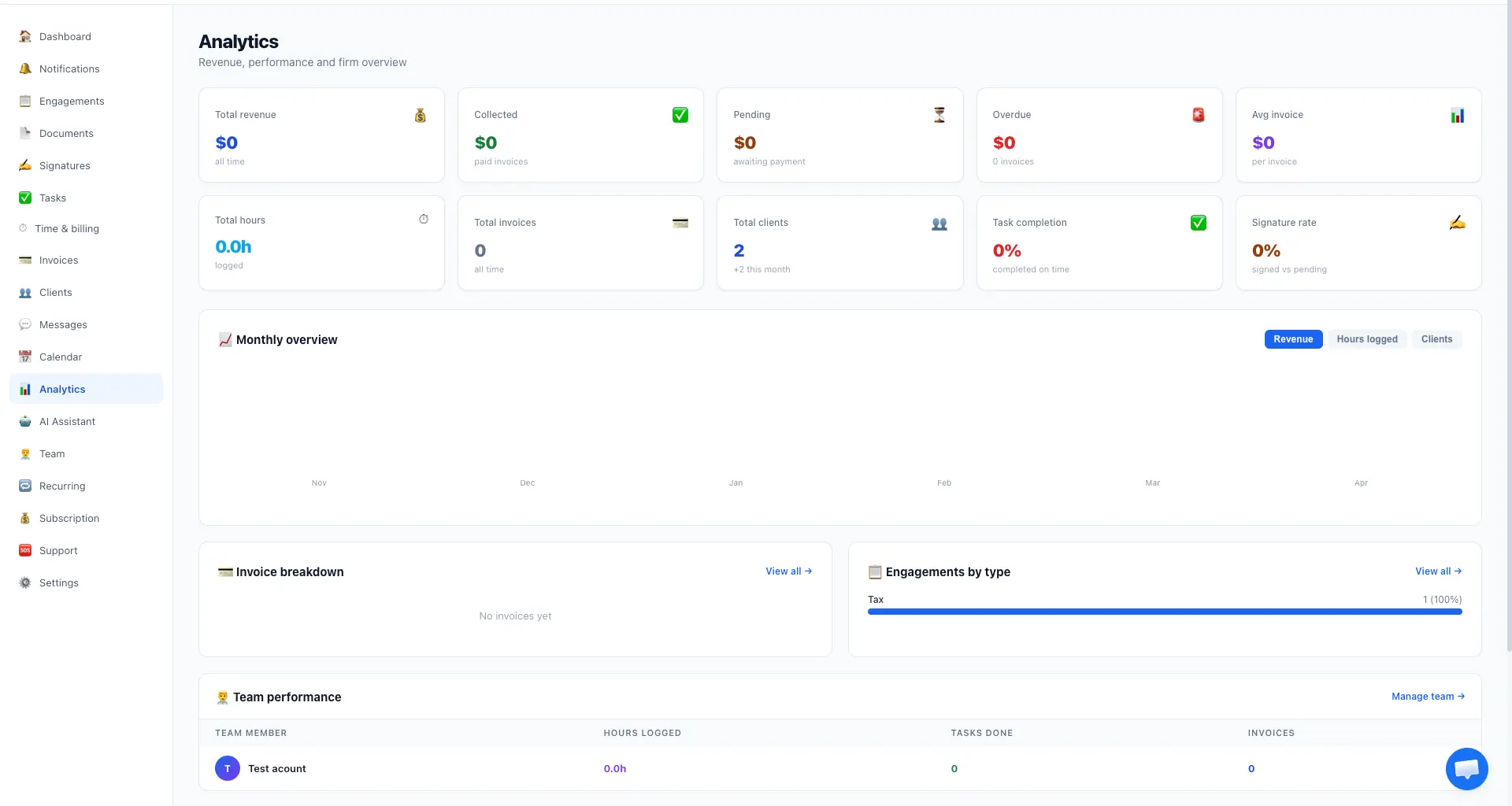This screenshot has height=806, width=1512.
Task: Go to Time & billing page
Action: point(67,228)
